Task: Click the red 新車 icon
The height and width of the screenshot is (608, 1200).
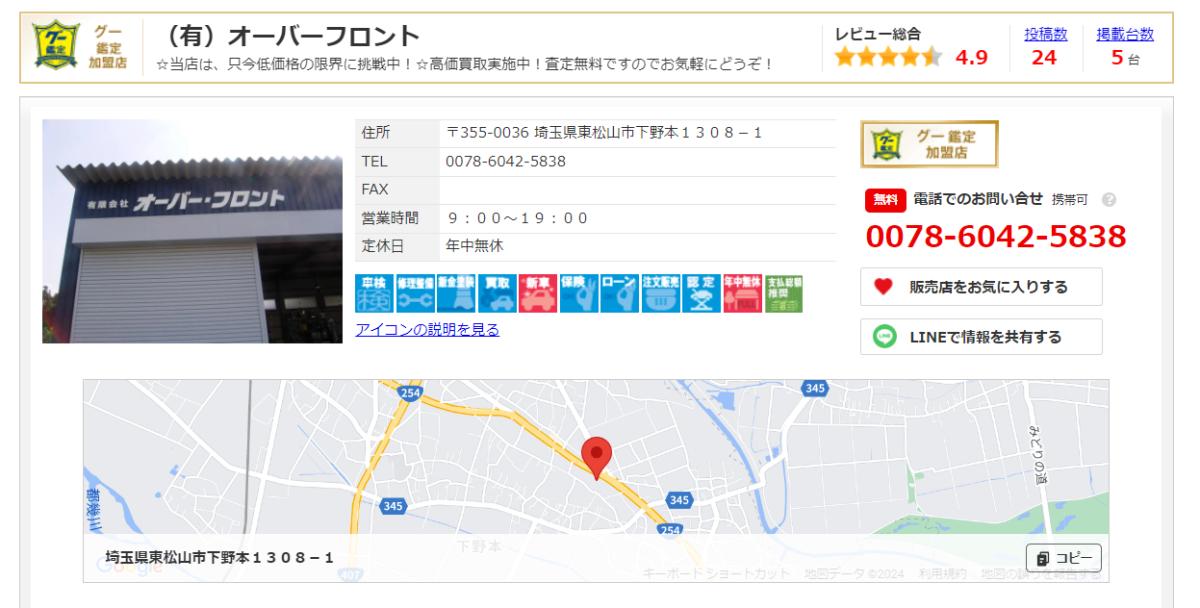Action: (x=538, y=293)
